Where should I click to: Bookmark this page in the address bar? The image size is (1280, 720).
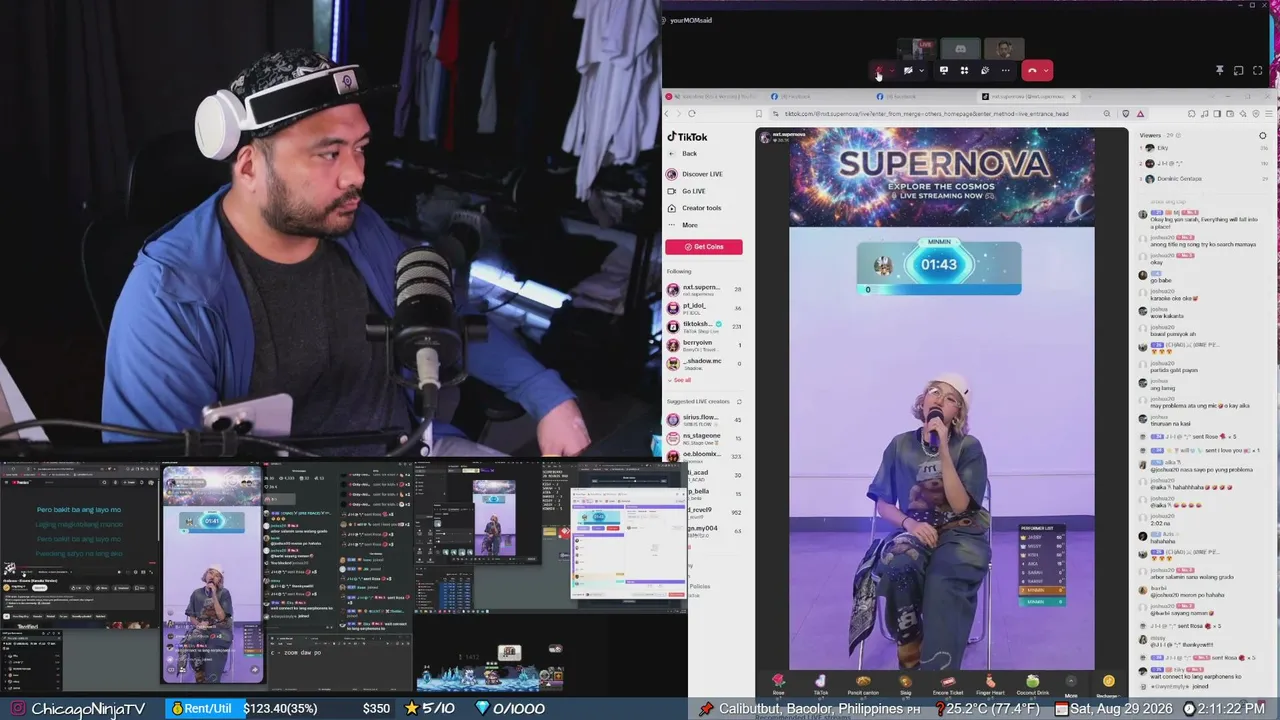[x=759, y=114]
